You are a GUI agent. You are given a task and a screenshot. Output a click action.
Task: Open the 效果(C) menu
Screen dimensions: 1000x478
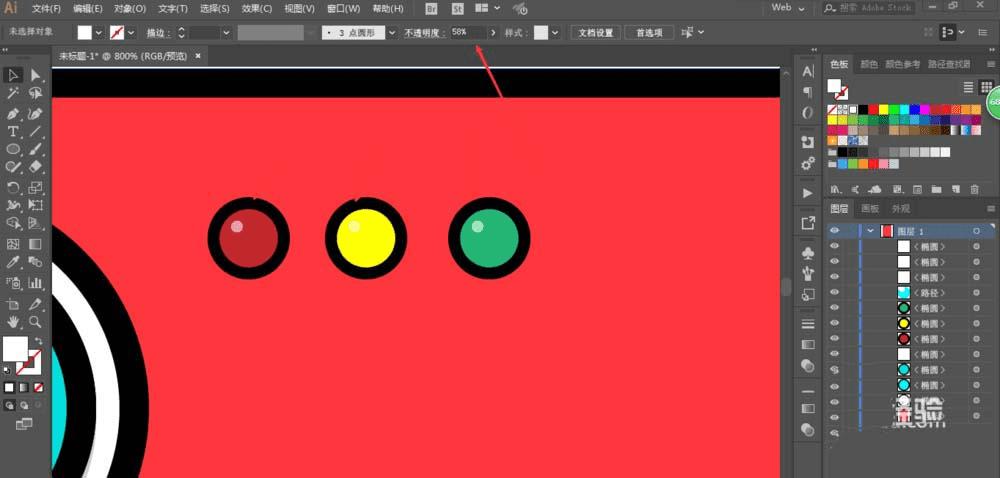(257, 9)
